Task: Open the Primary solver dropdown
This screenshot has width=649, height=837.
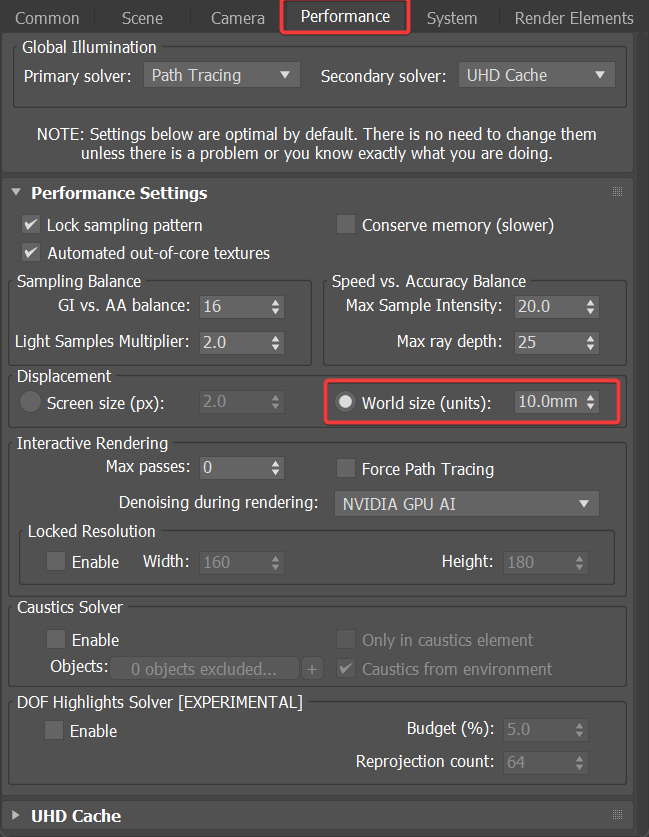Action: [221, 75]
